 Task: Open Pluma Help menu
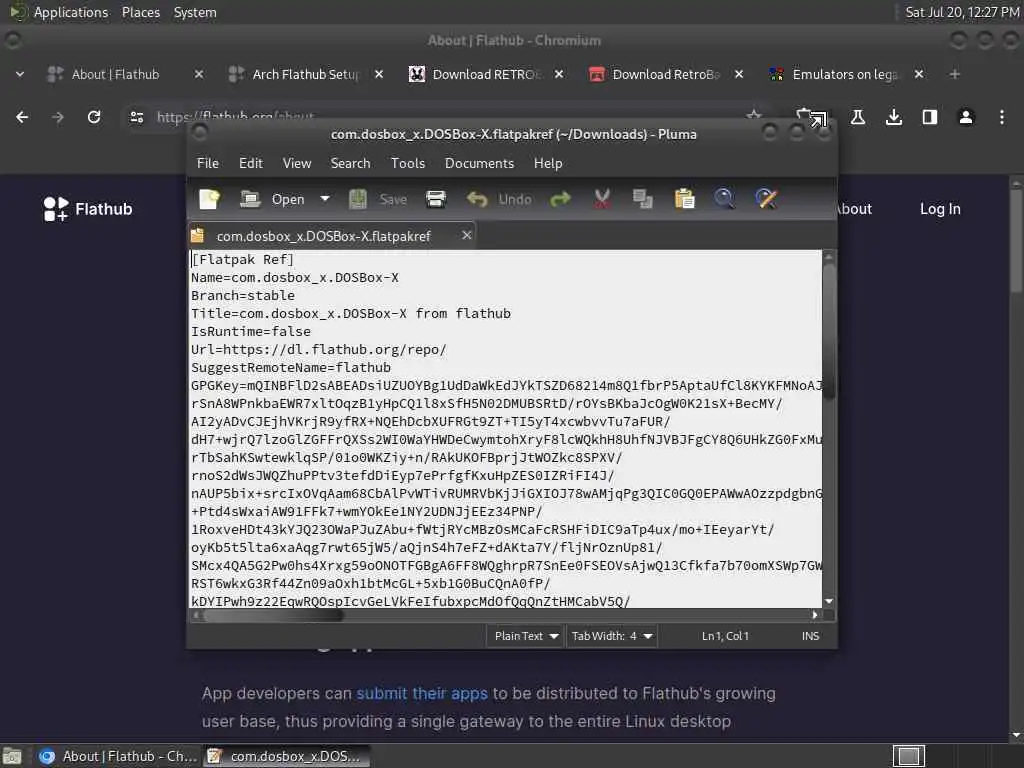pyautogui.click(x=548, y=163)
